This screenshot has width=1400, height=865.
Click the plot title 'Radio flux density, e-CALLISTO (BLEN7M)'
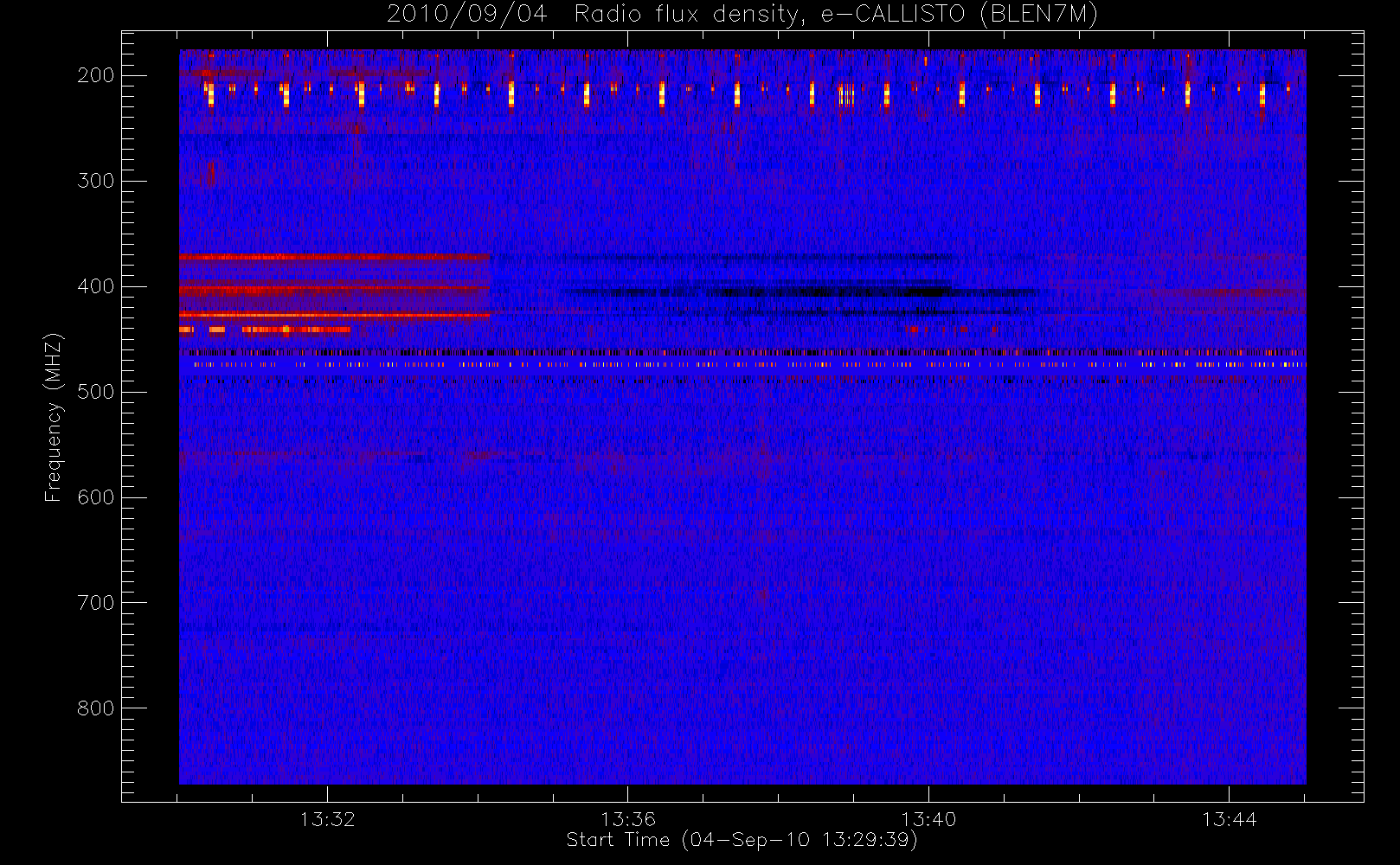(x=836, y=14)
